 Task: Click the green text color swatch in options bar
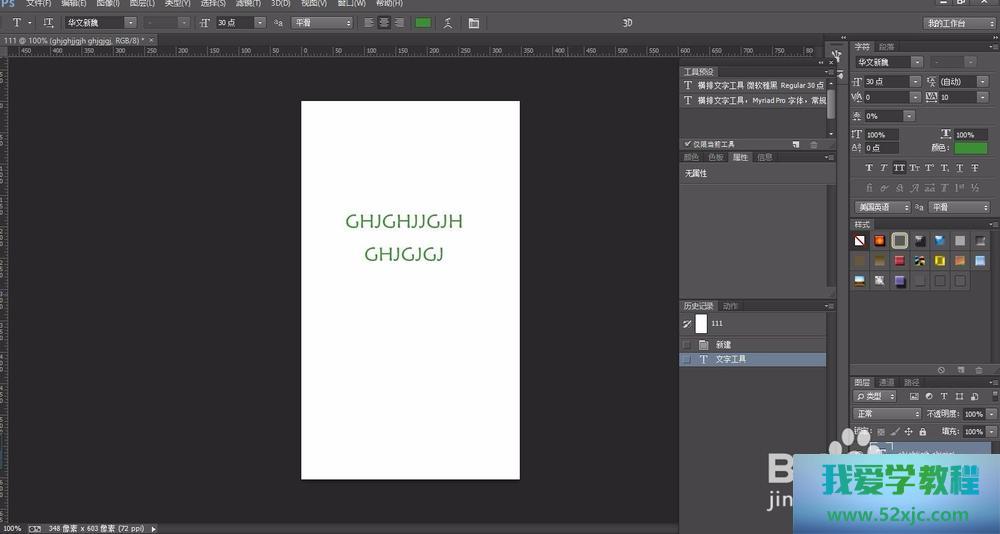pos(423,22)
